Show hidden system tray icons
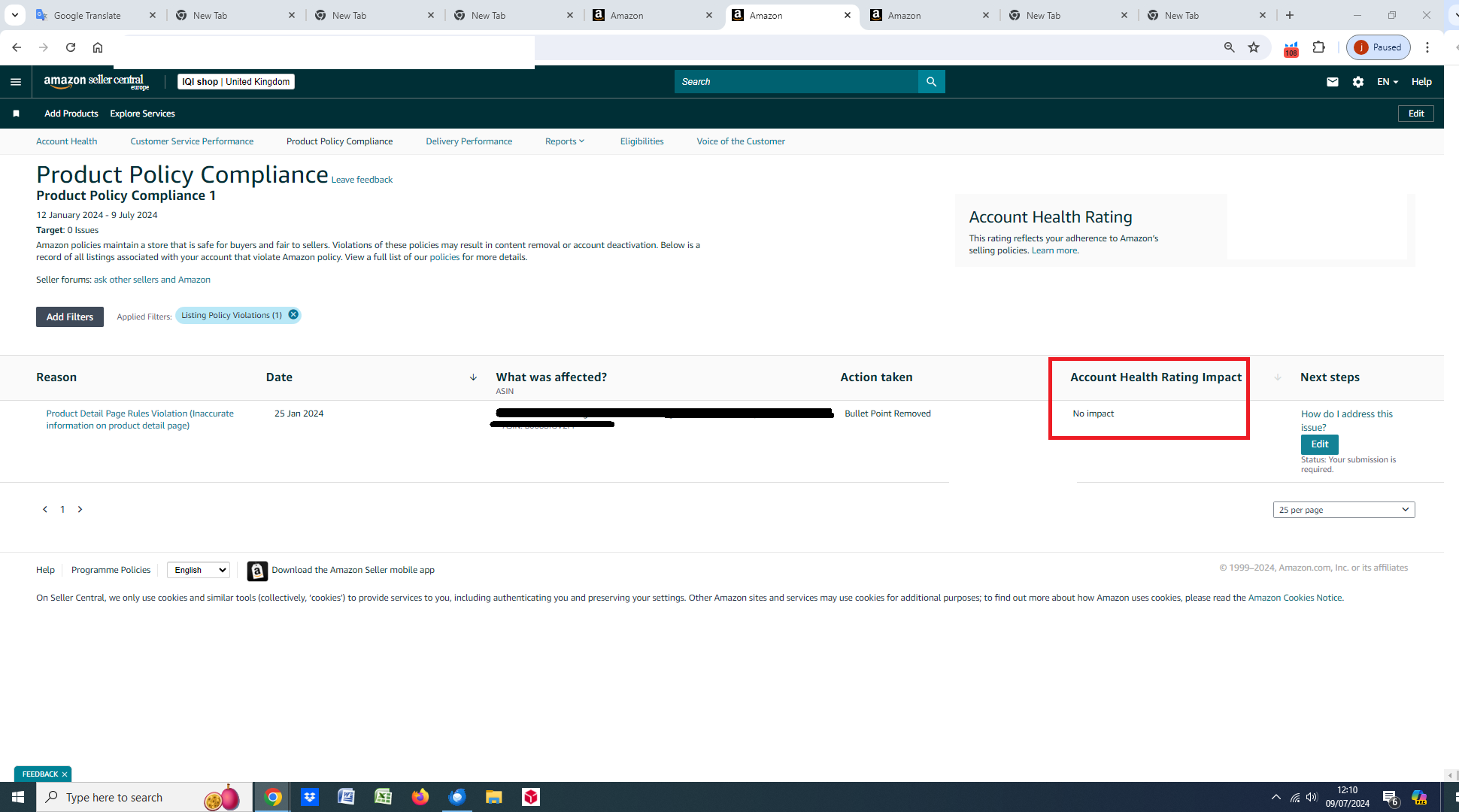This screenshot has height=812, width=1459. pyautogui.click(x=1275, y=797)
